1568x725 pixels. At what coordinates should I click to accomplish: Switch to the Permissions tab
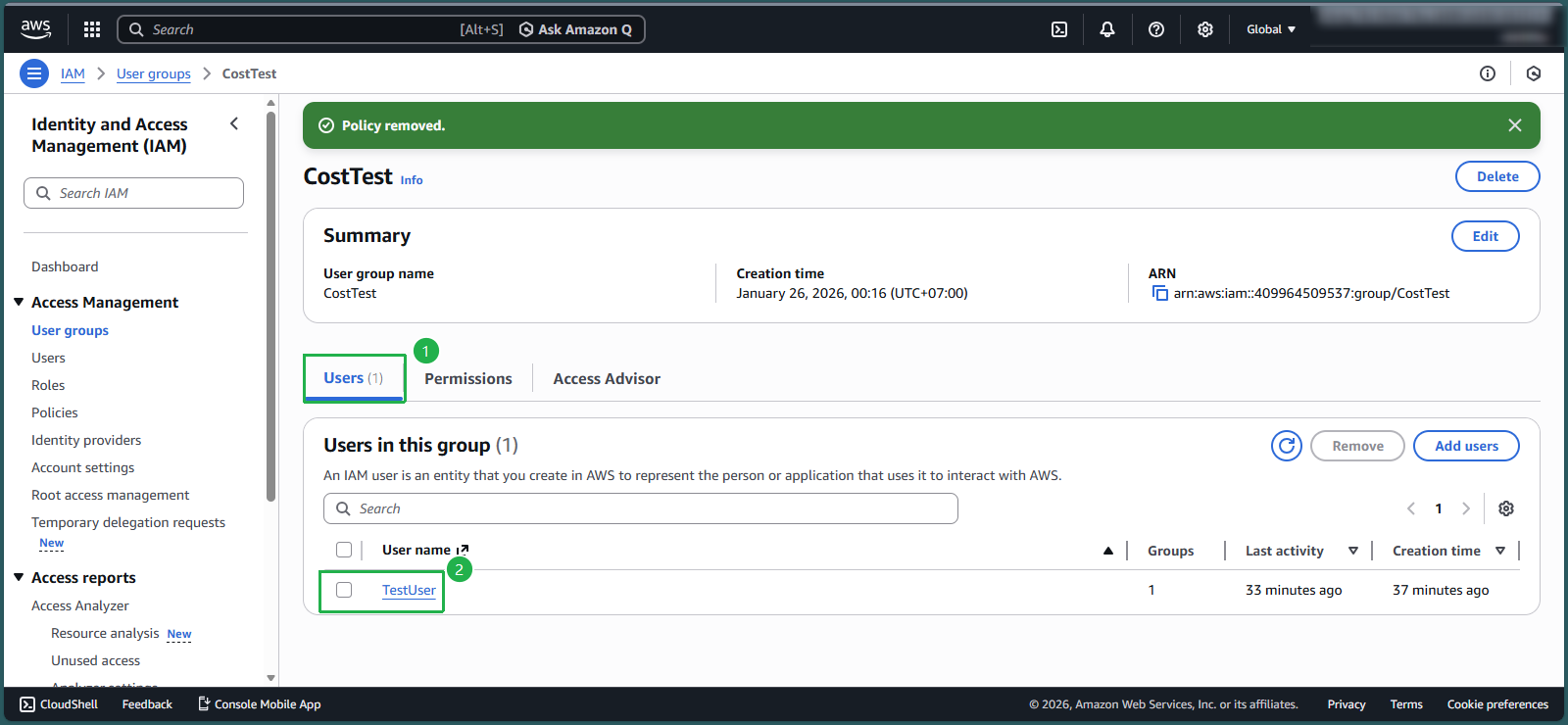(x=468, y=378)
